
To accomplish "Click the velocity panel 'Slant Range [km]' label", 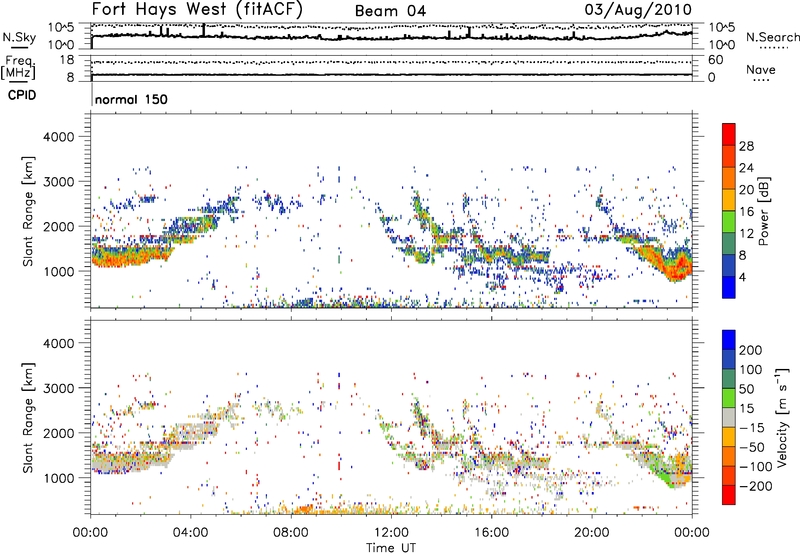I will coord(29,418).
